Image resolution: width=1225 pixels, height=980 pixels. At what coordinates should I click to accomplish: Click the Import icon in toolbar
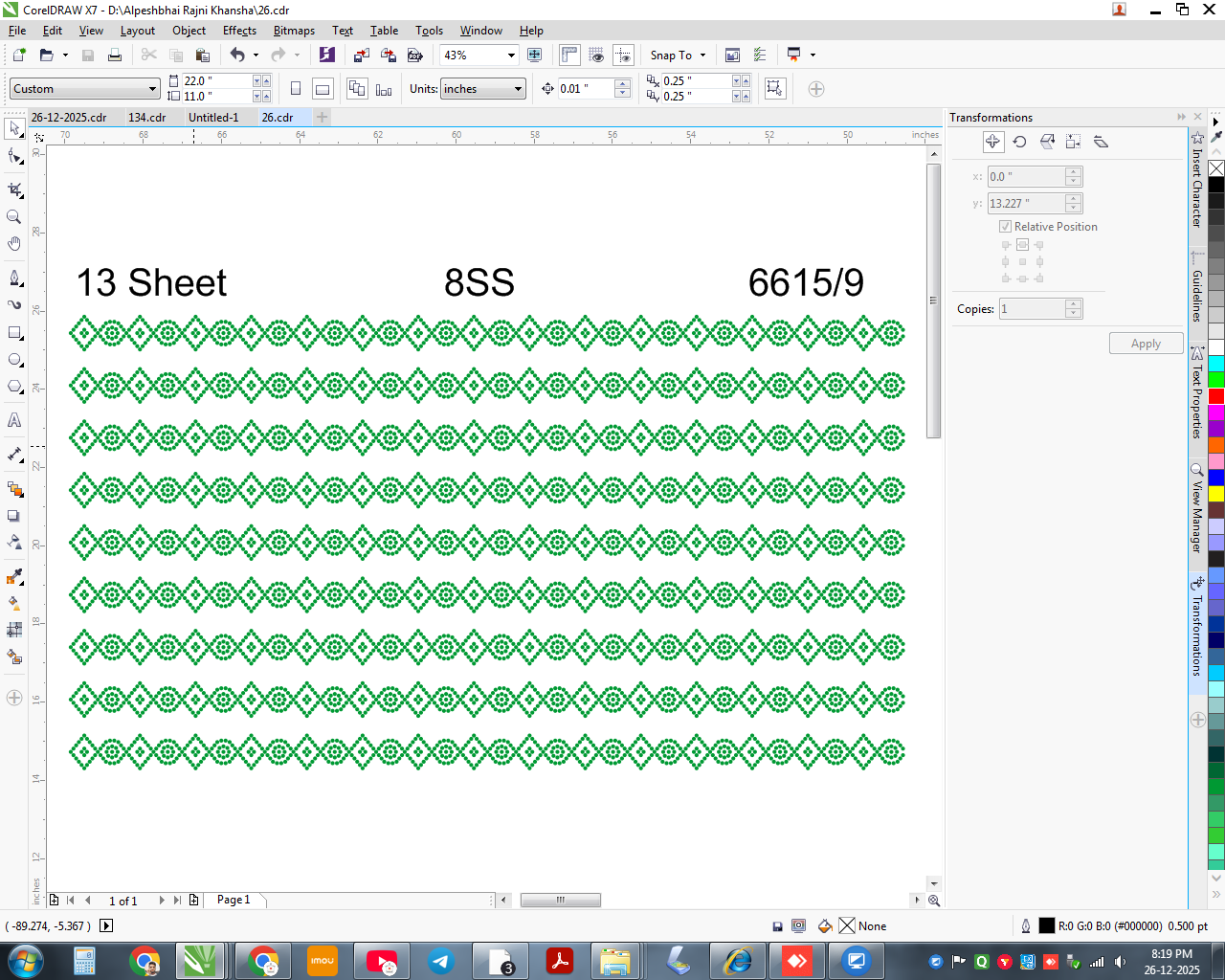(x=361, y=56)
